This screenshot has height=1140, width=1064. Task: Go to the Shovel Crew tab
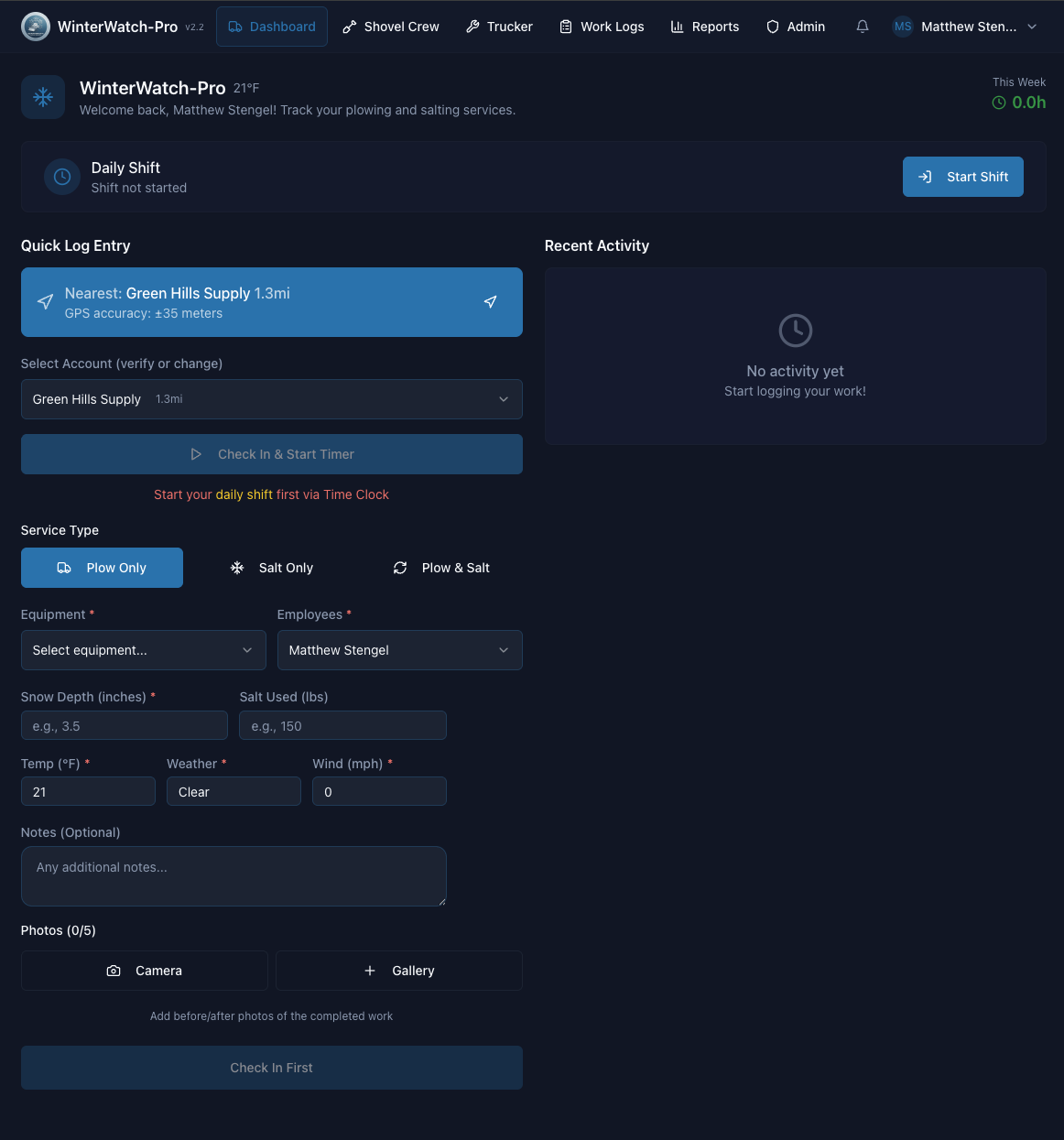(x=391, y=27)
